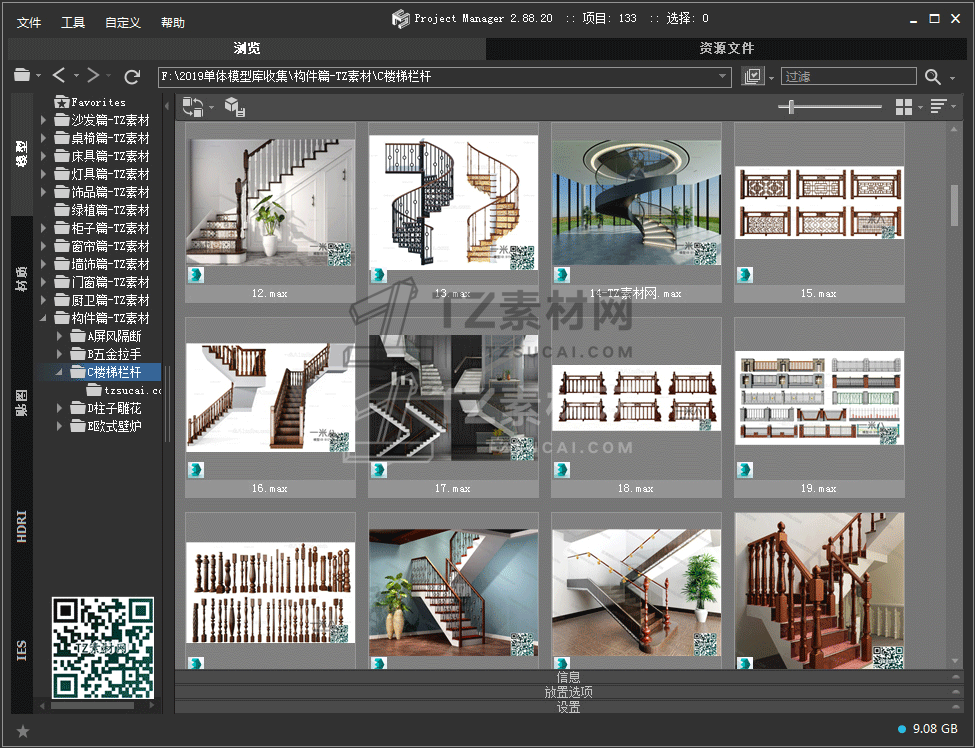This screenshot has height=748, width=975.
Task: Click the favorites star icon in status bar
Action: [23, 731]
